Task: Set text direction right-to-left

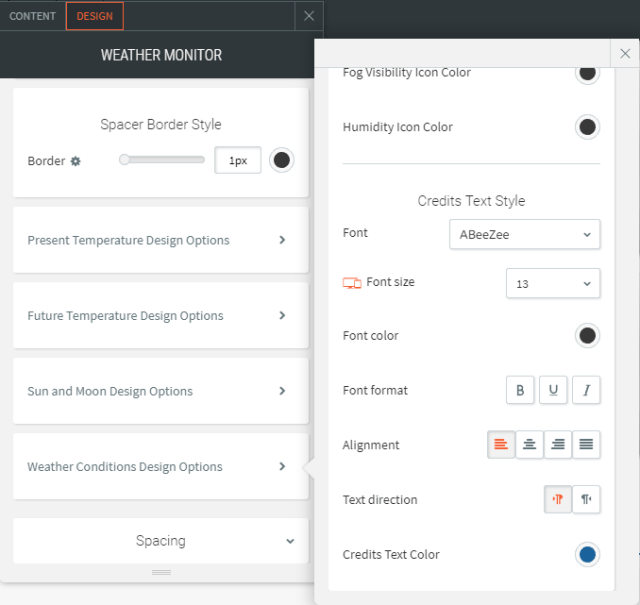Action: [x=587, y=500]
